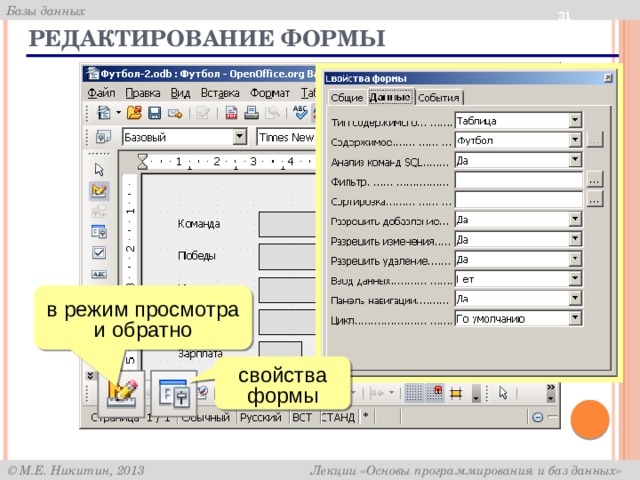Click ellipsis button next to Фильтр field

(595, 180)
